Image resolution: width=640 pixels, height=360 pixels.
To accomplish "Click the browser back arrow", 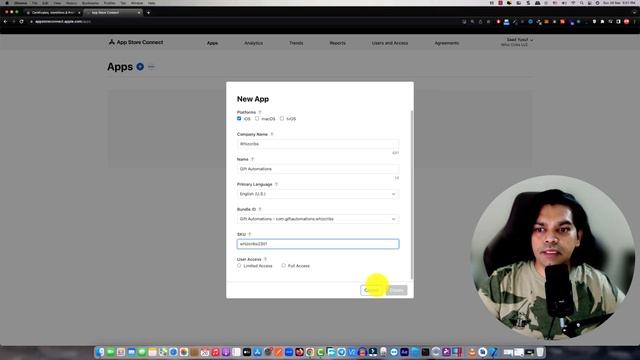I will click(x=5, y=21).
